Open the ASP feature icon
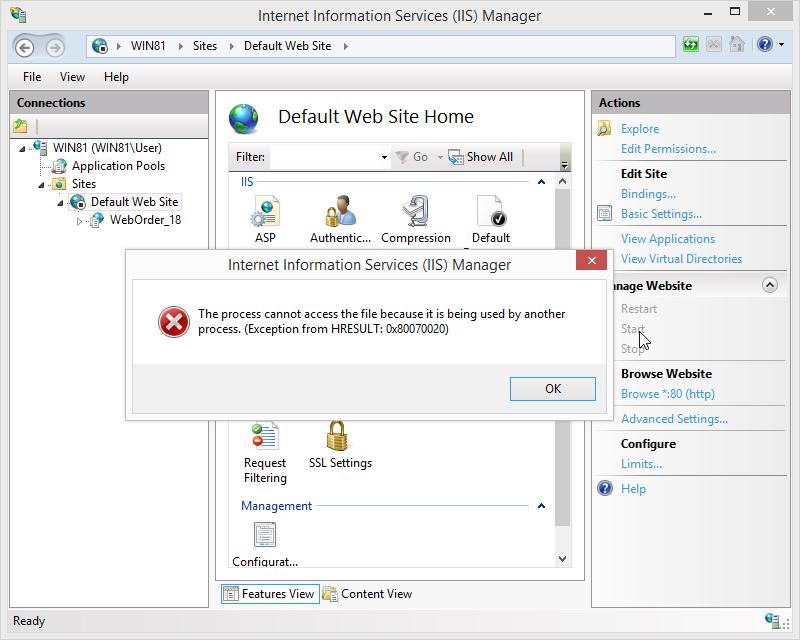Image resolution: width=800 pixels, height=640 pixels. click(265, 211)
